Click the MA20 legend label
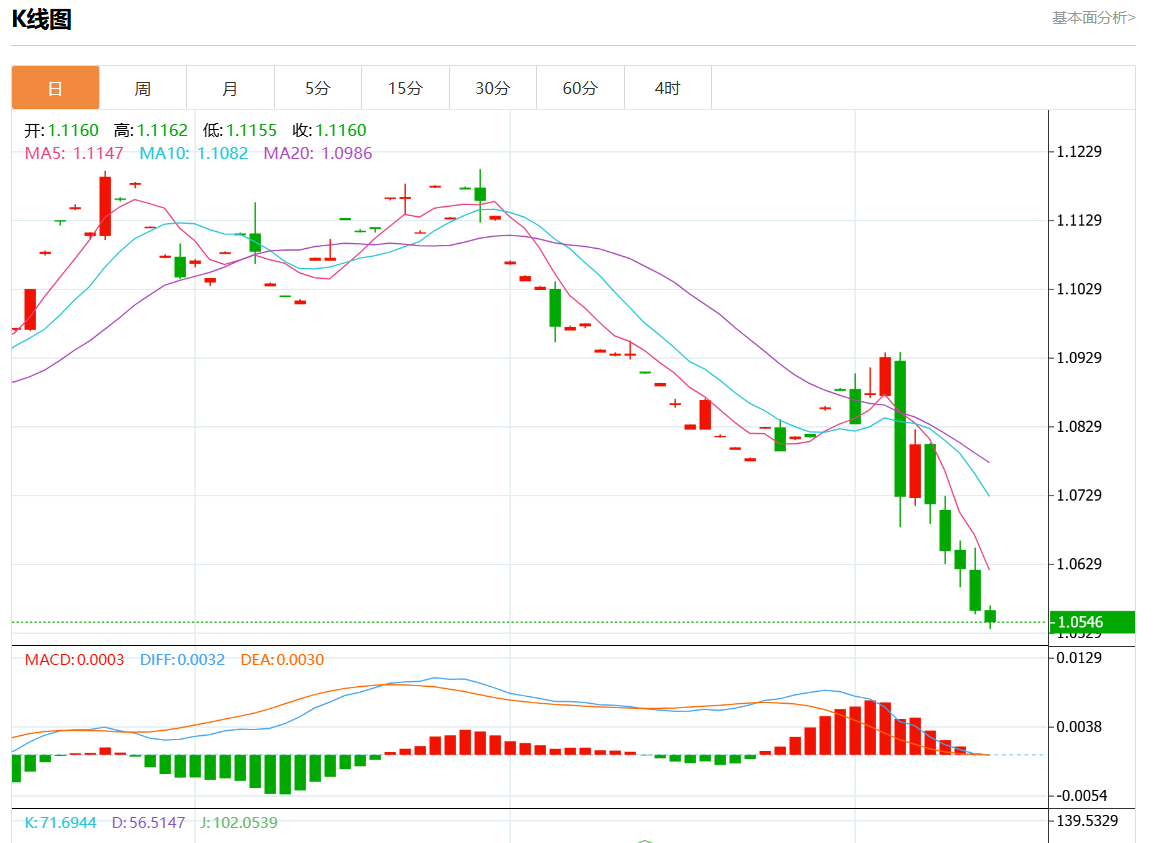This screenshot has width=1162, height=843. click(x=317, y=154)
